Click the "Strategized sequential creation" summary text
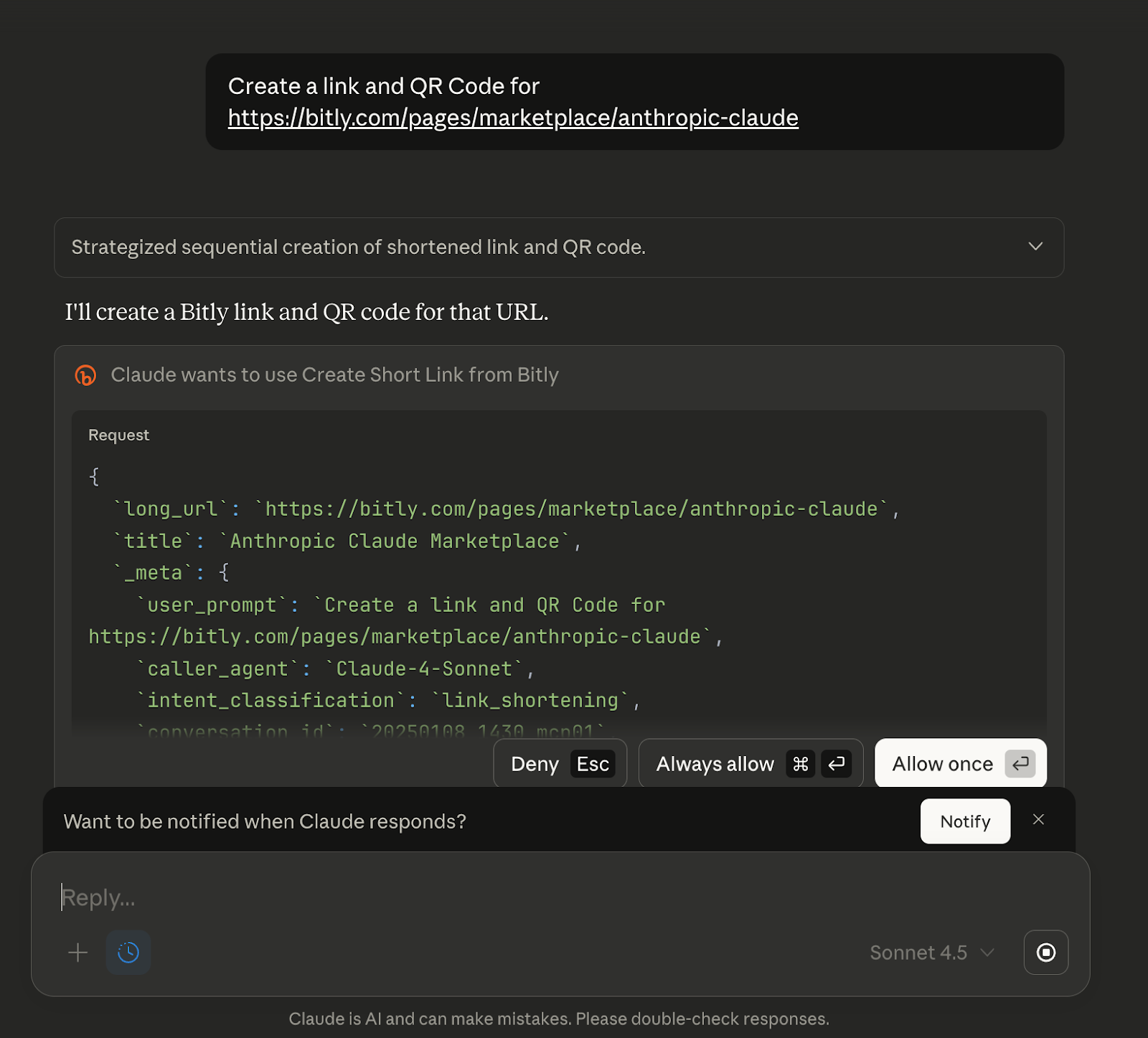The width and height of the screenshot is (1148, 1038). [x=358, y=247]
